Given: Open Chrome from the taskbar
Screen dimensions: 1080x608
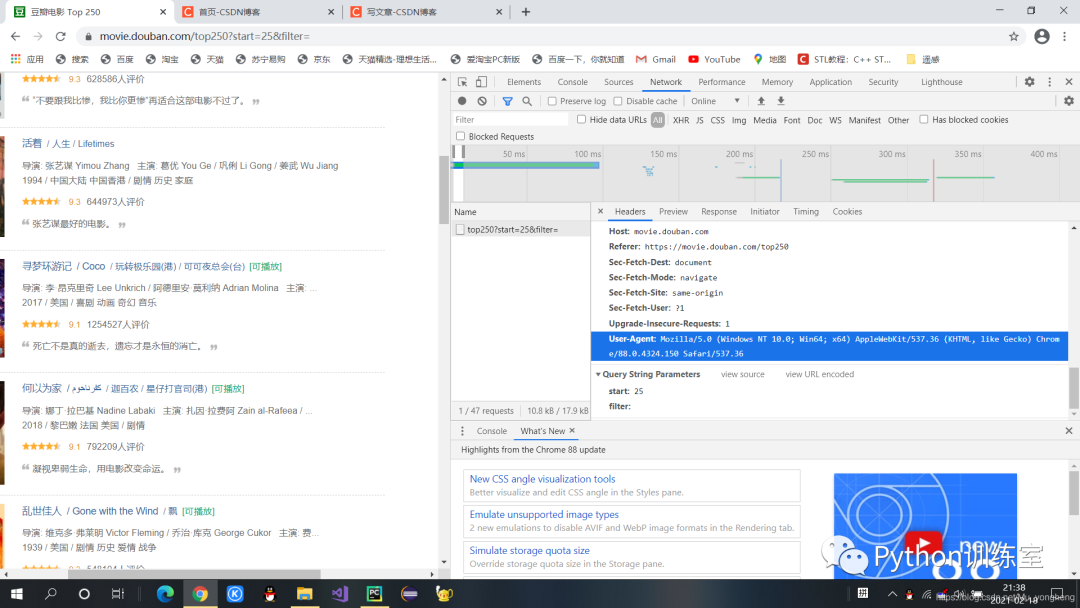Looking at the screenshot, I should pyautogui.click(x=200, y=594).
